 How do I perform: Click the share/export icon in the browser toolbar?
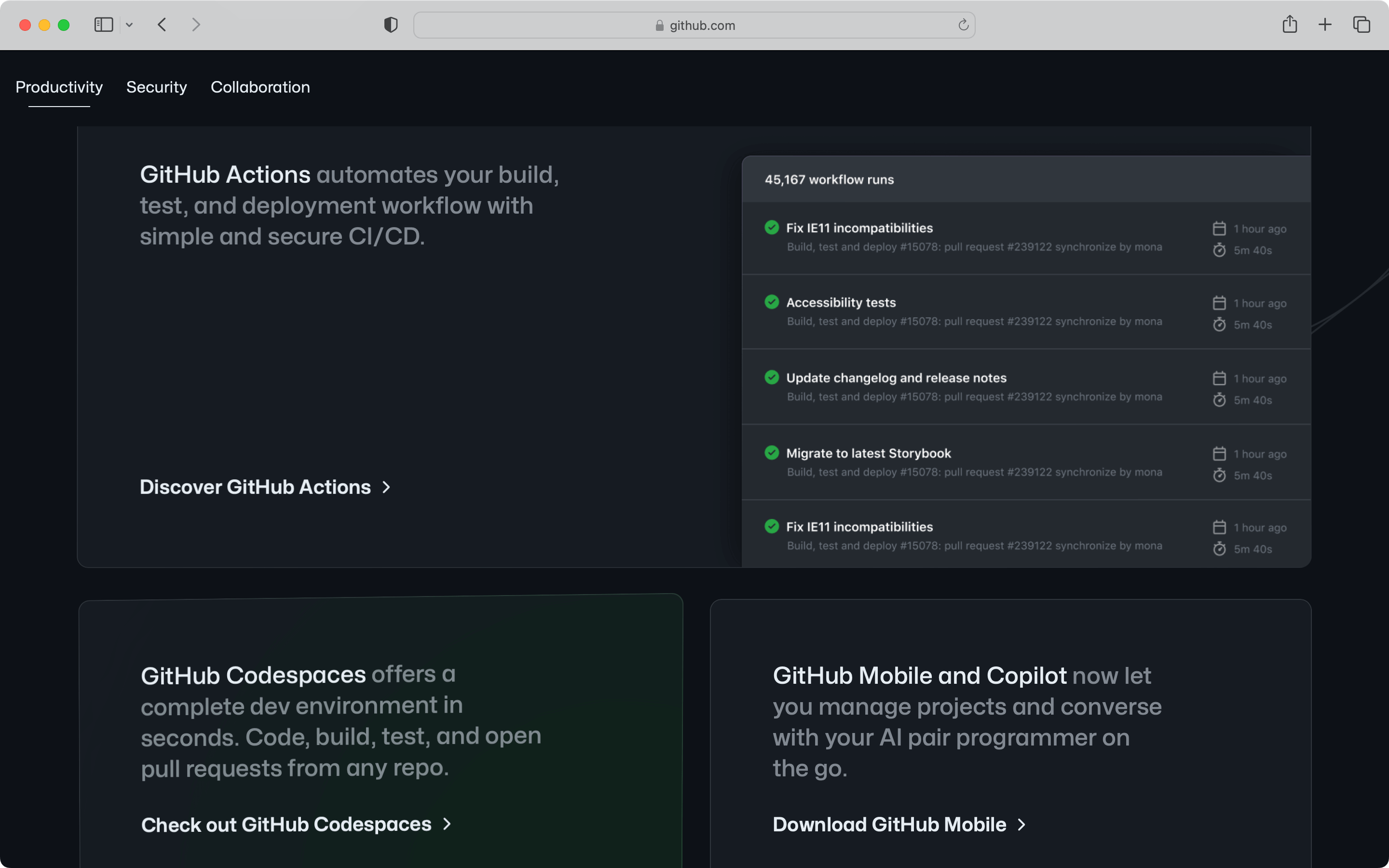click(x=1289, y=24)
